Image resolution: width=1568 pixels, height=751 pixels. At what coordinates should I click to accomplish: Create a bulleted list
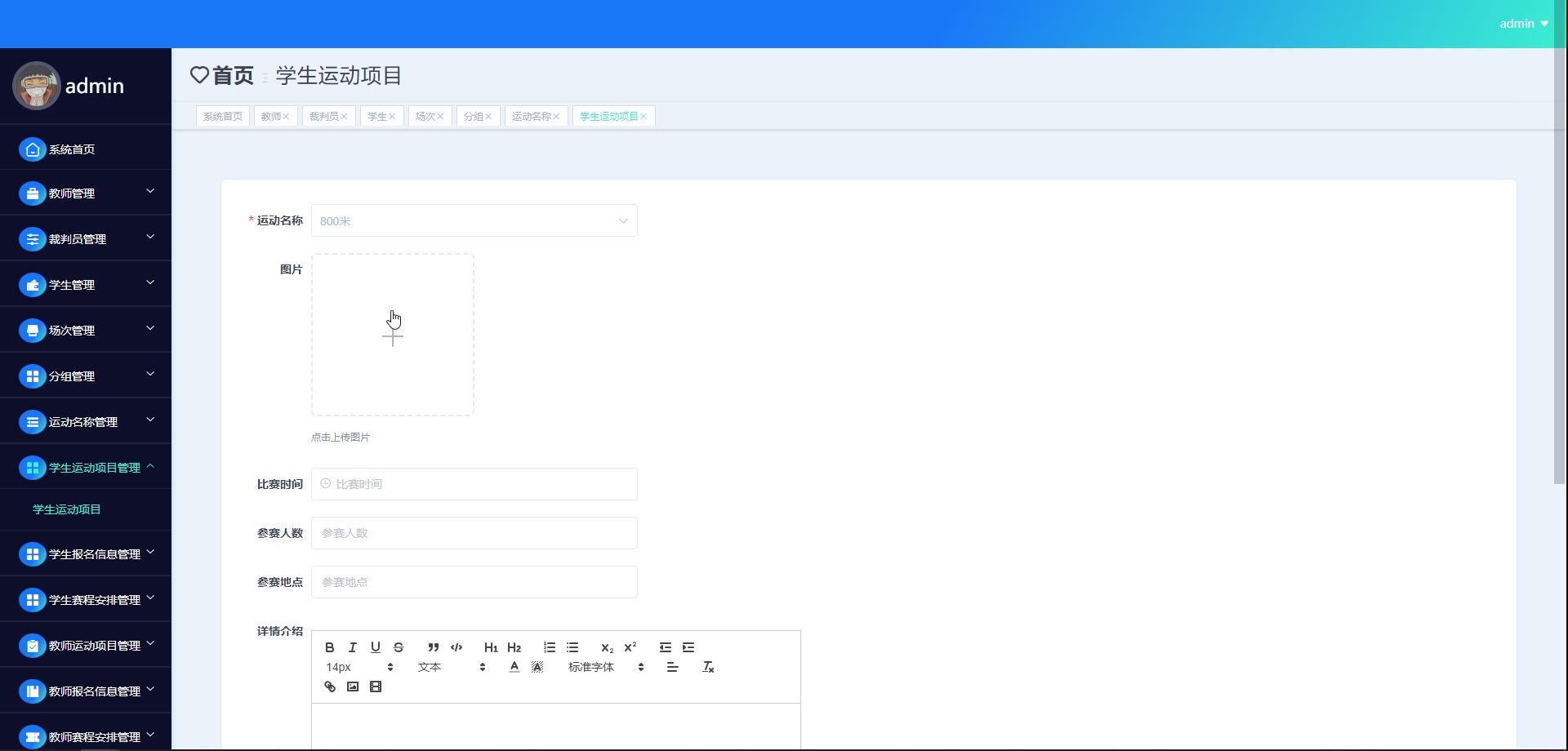pyautogui.click(x=572, y=647)
